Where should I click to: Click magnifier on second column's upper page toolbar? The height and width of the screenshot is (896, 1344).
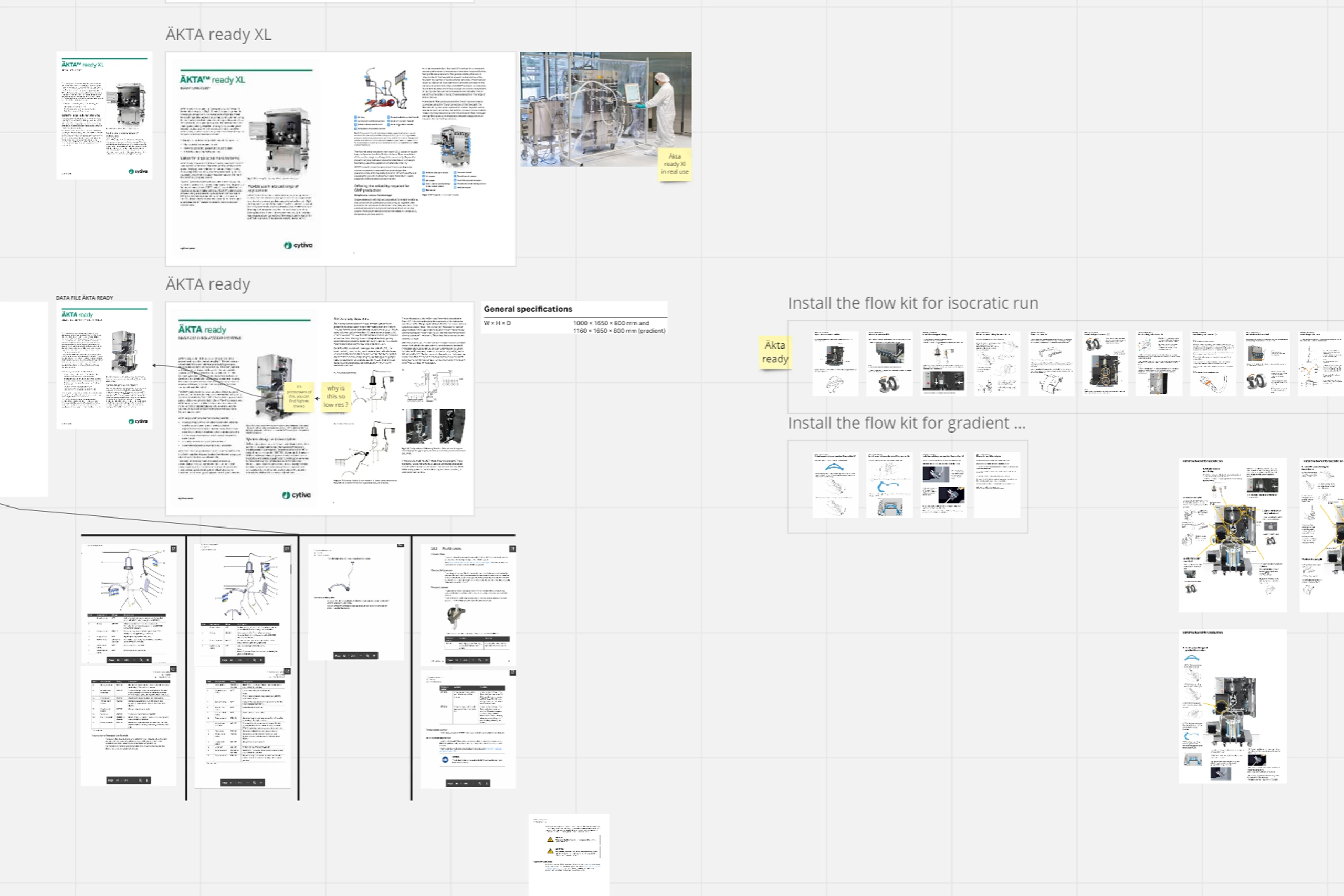coord(254,660)
